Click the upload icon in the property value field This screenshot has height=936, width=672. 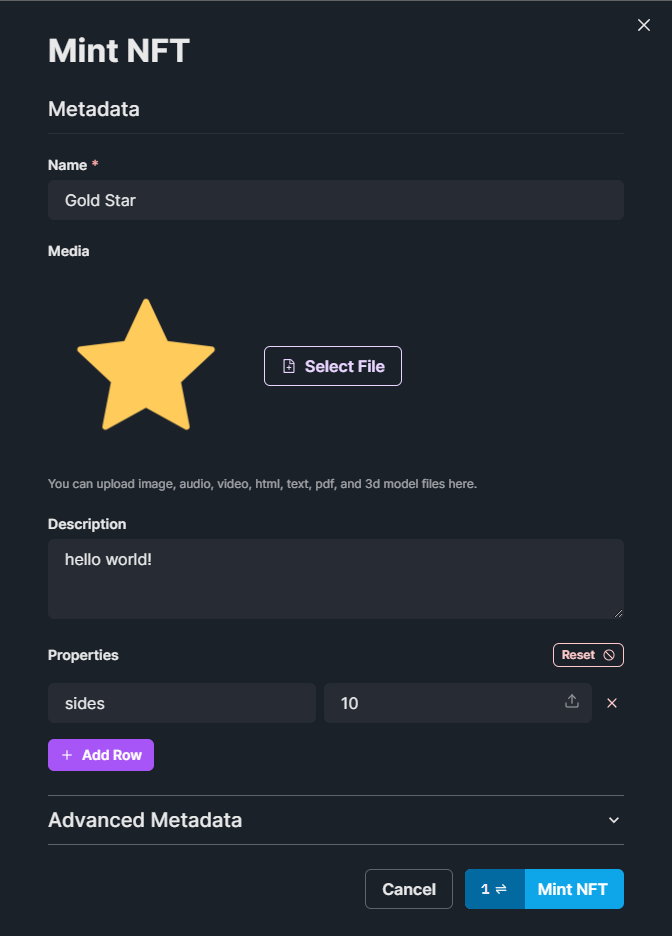571,702
